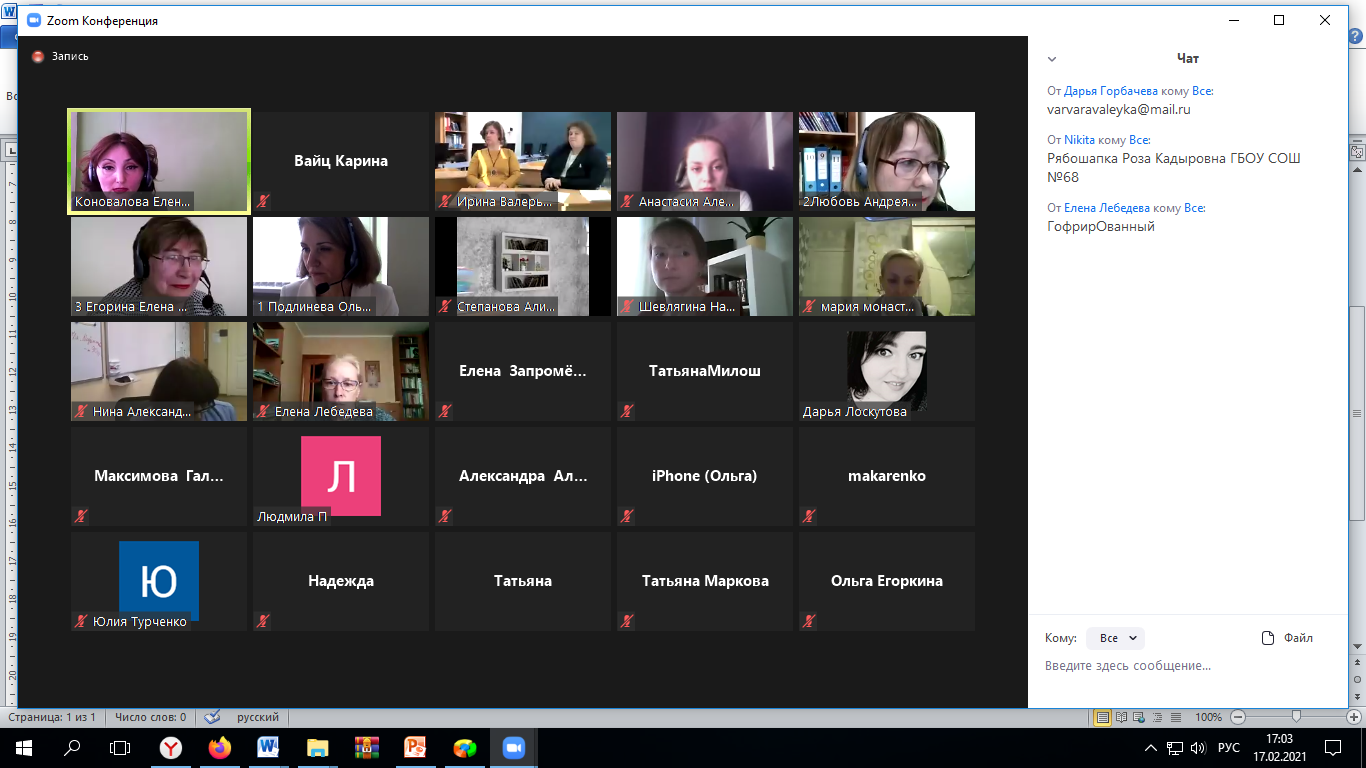Click the sender name Дарья Горбачева in chat
Image resolution: width=1366 pixels, height=768 pixels.
pos(1111,91)
